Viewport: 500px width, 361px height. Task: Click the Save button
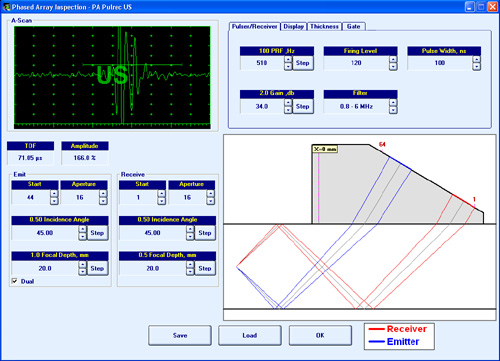click(x=180, y=335)
